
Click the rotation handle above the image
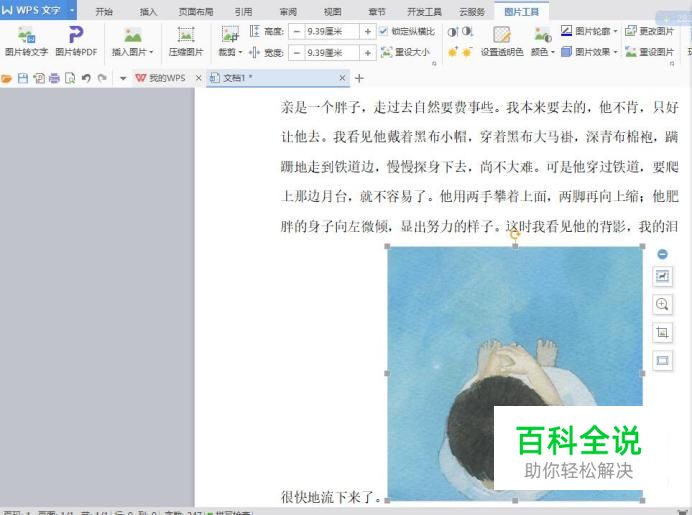[515, 234]
